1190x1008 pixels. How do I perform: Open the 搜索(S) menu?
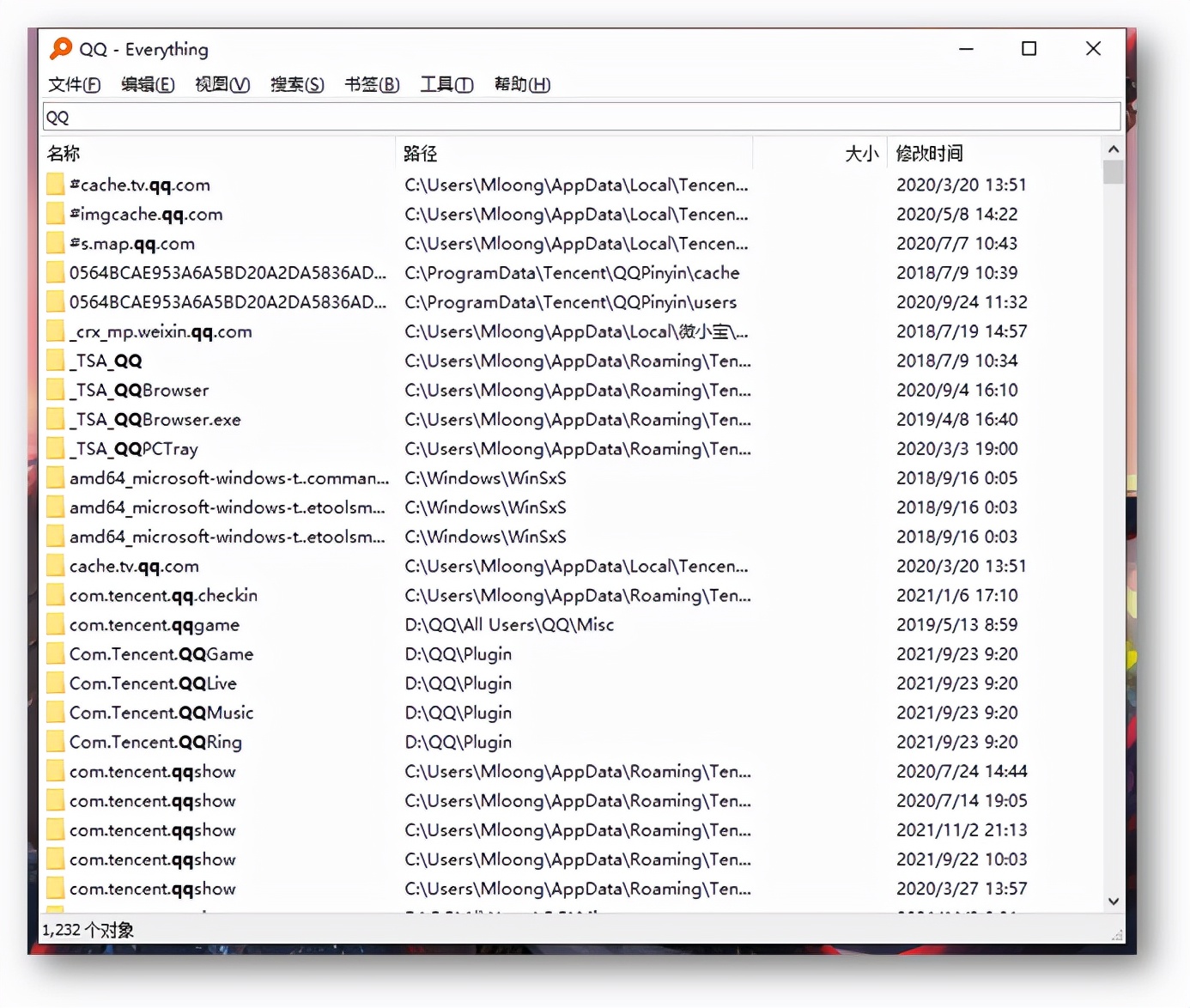pyautogui.click(x=297, y=84)
